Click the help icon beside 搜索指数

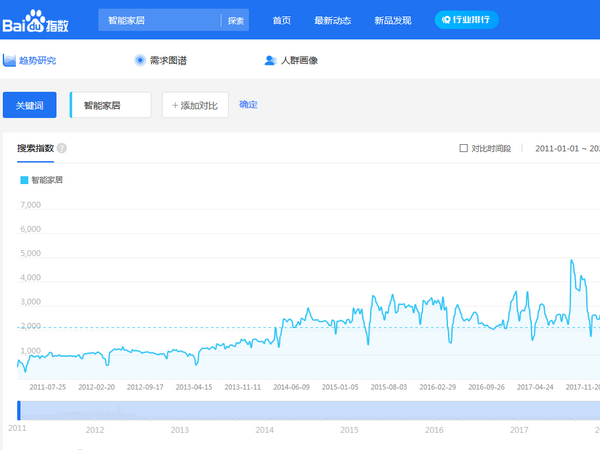[x=62, y=149]
